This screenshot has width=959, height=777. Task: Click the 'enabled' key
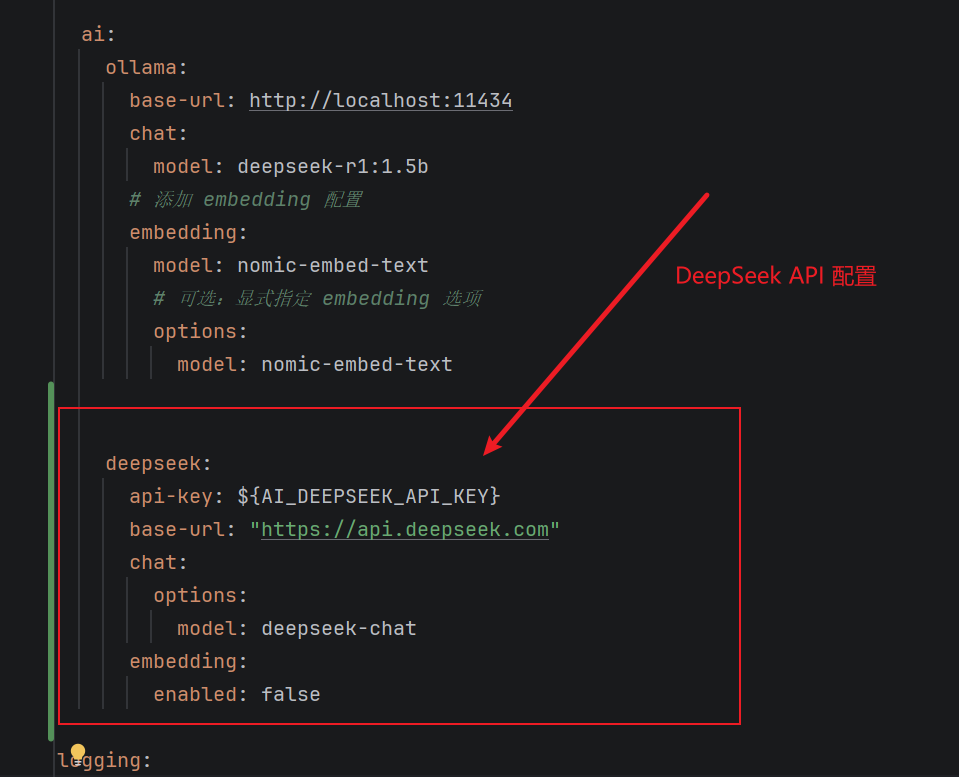[194, 694]
